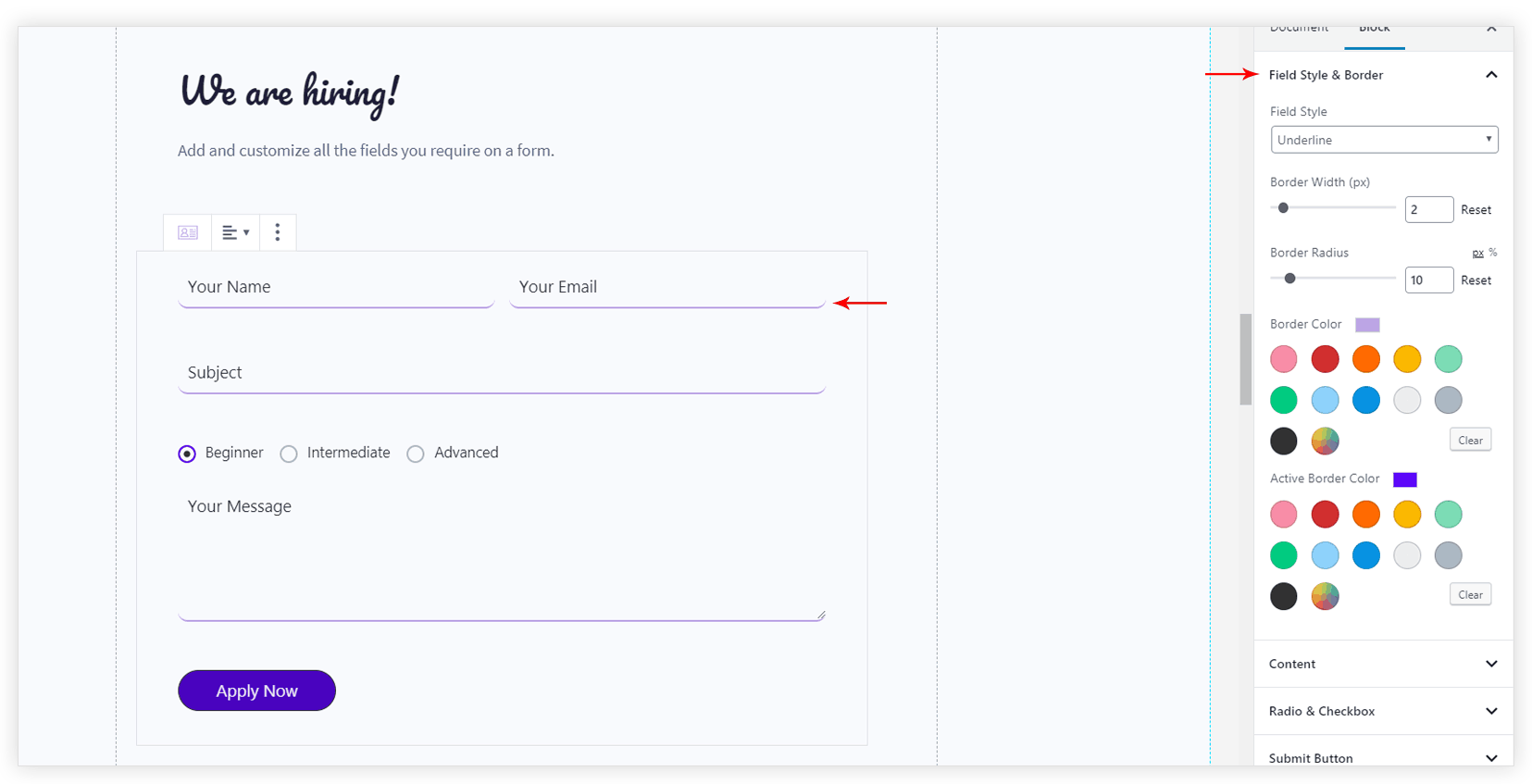1532x784 pixels.
Task: Click into the Your Email field
Action: 666,288
